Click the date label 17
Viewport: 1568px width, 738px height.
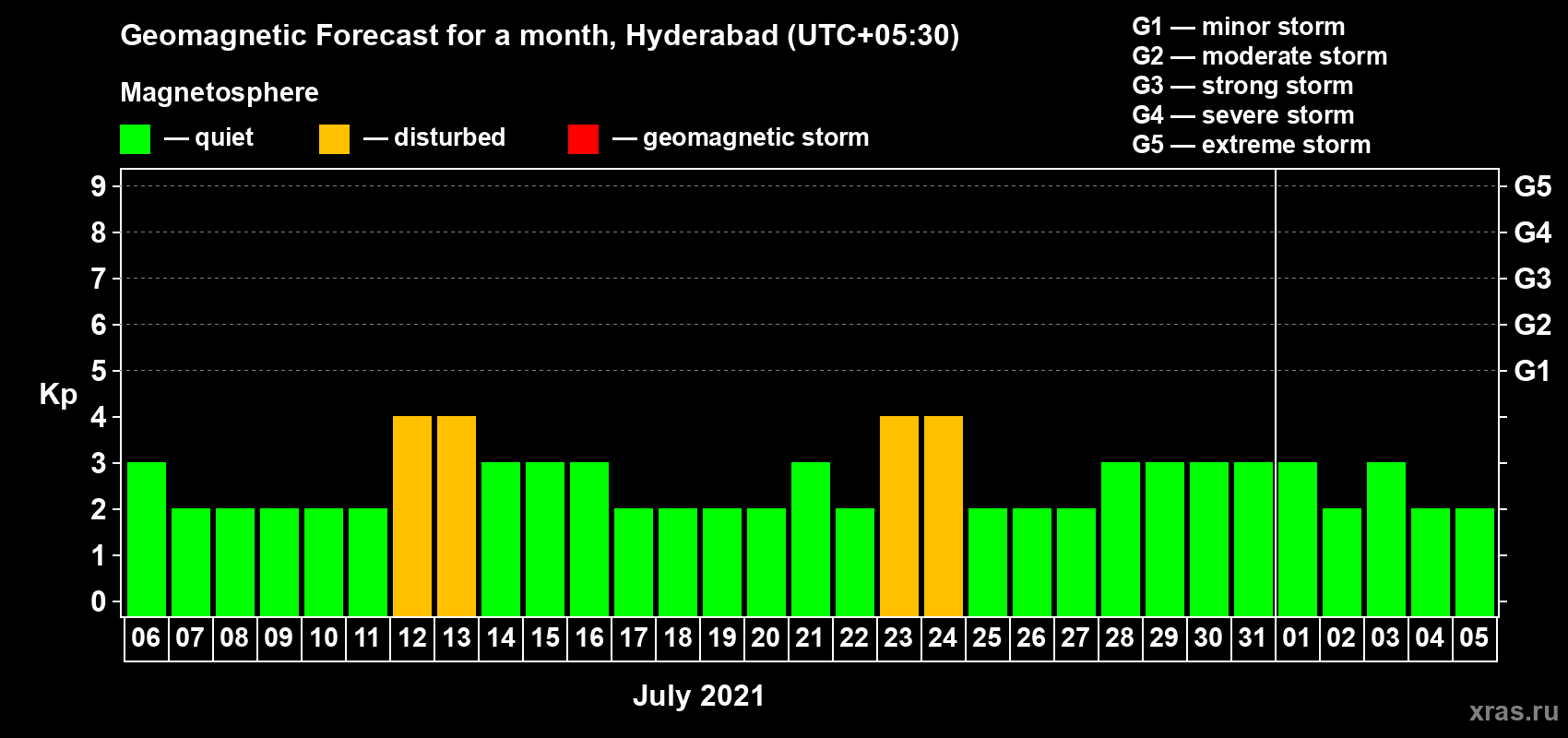(634, 637)
